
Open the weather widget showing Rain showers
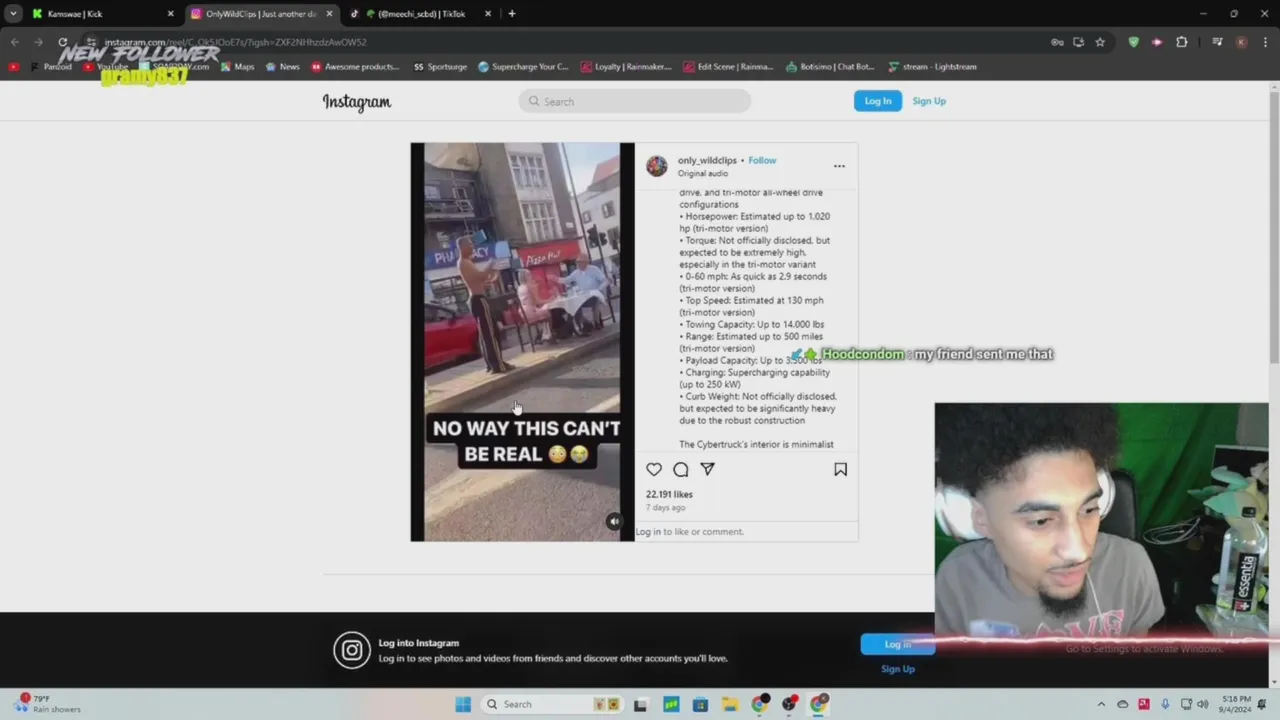click(x=47, y=704)
